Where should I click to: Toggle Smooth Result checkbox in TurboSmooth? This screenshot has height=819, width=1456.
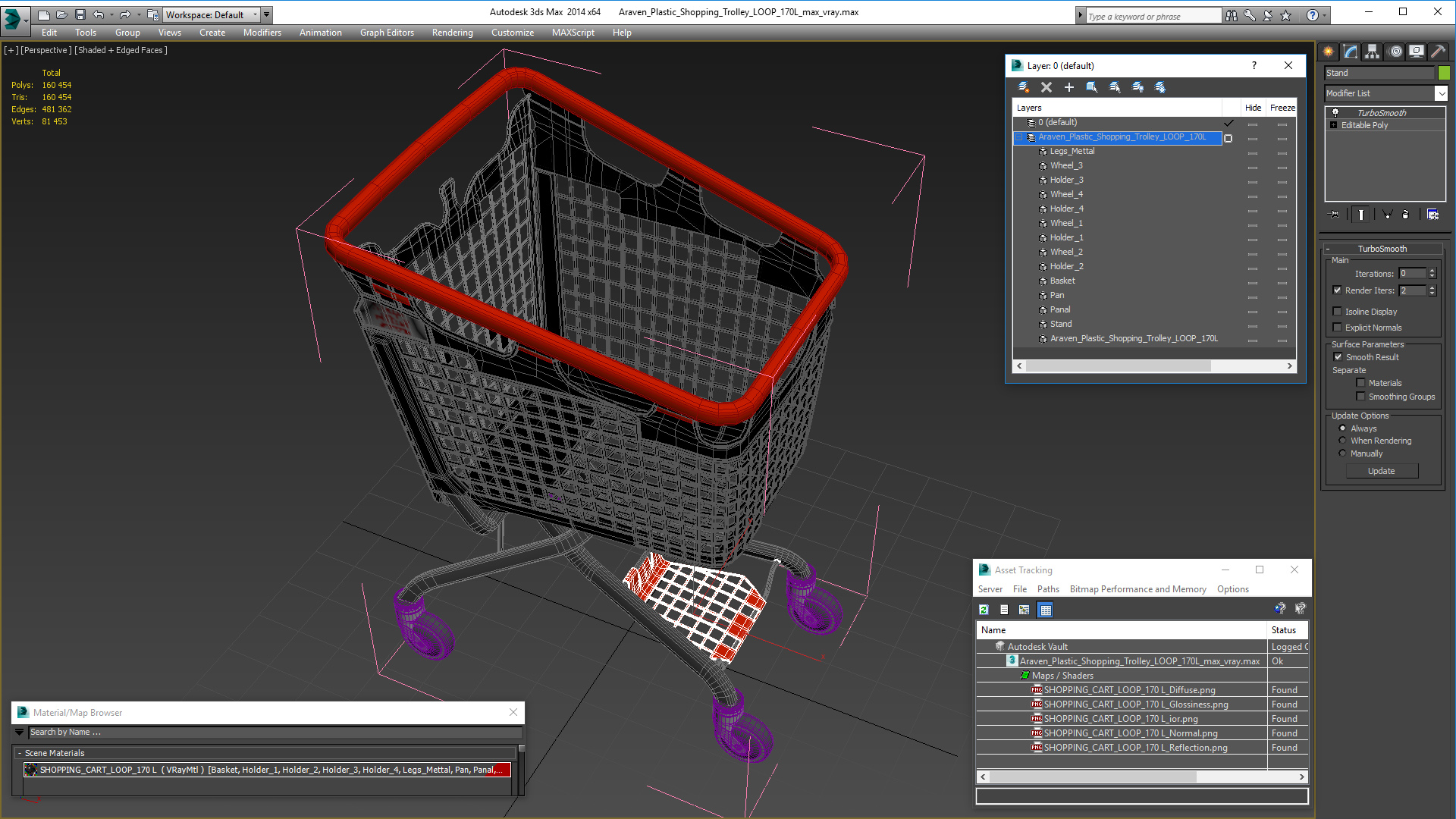(1338, 357)
